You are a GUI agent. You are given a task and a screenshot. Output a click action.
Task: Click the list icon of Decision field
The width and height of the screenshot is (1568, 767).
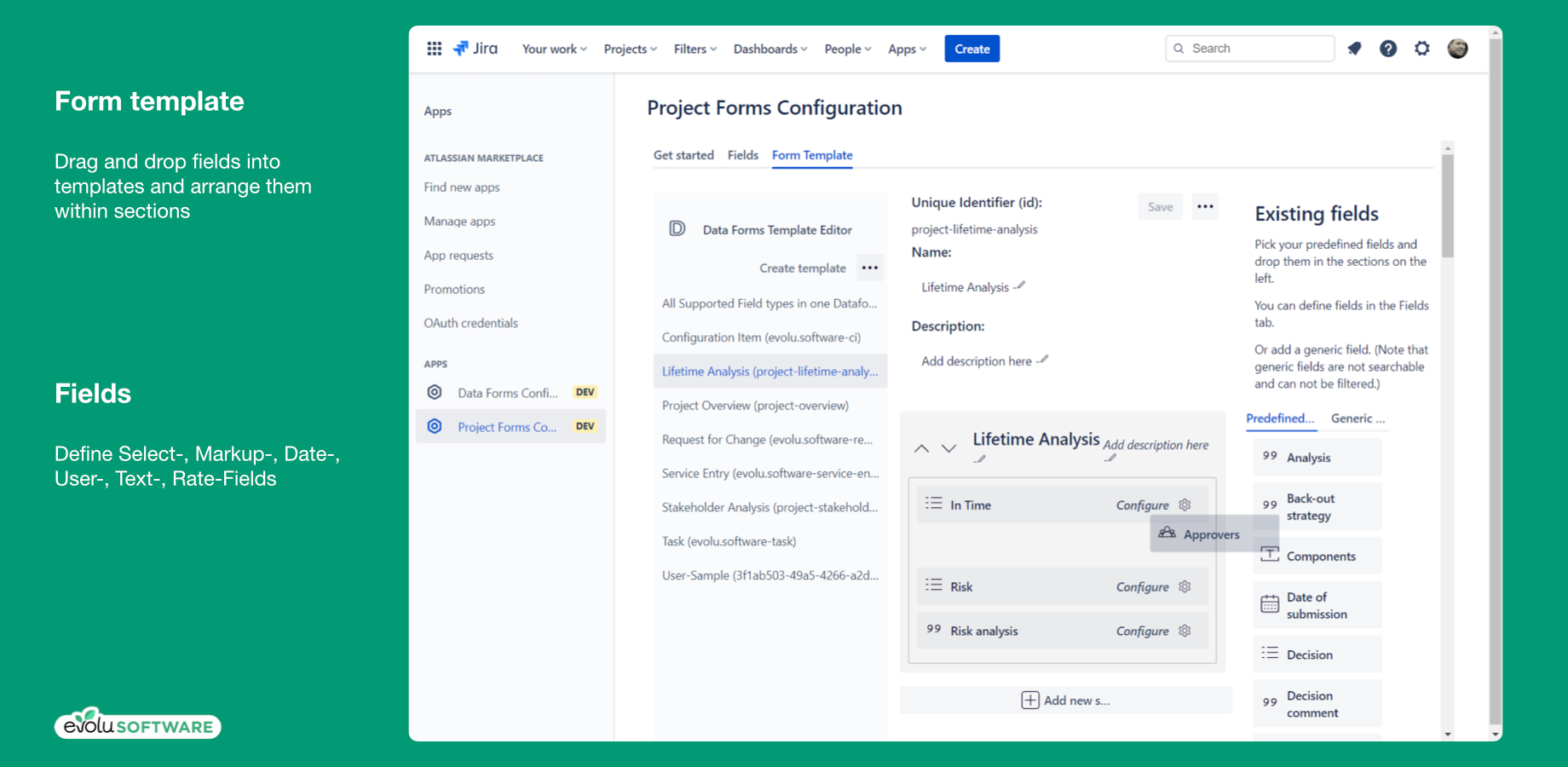click(1270, 653)
